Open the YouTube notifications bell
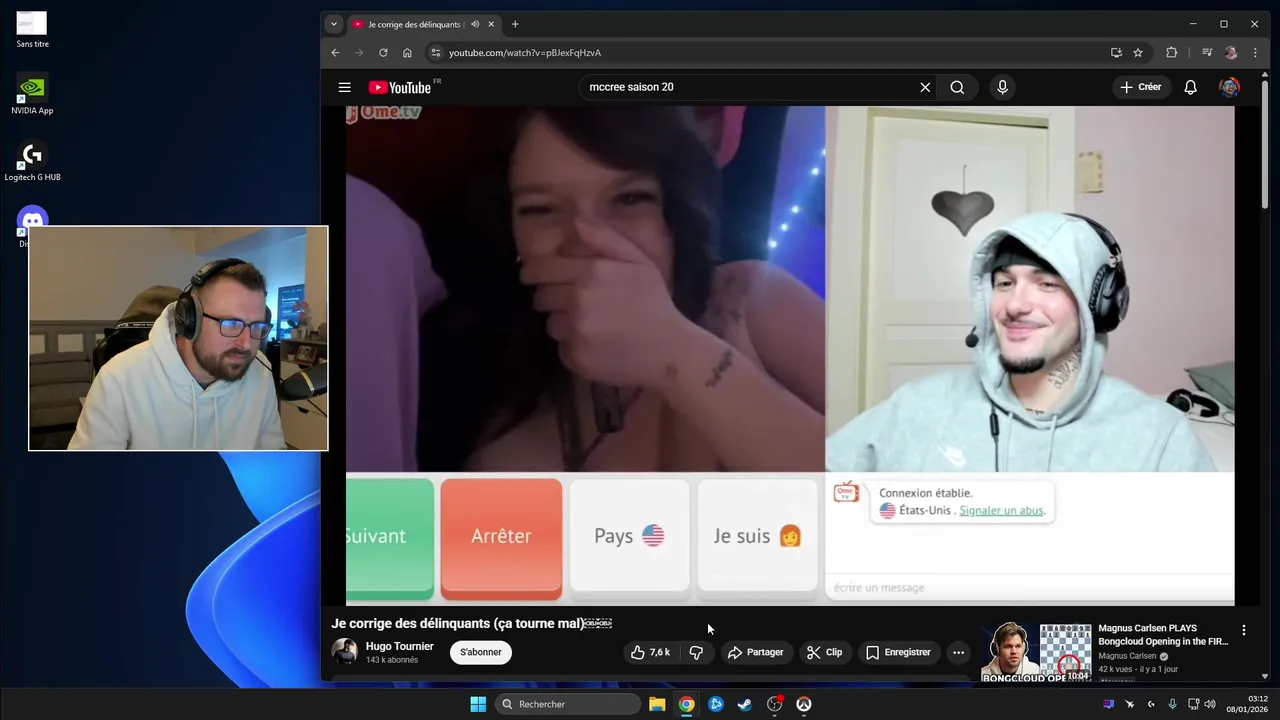Image resolution: width=1280 pixels, height=720 pixels. coord(1190,87)
